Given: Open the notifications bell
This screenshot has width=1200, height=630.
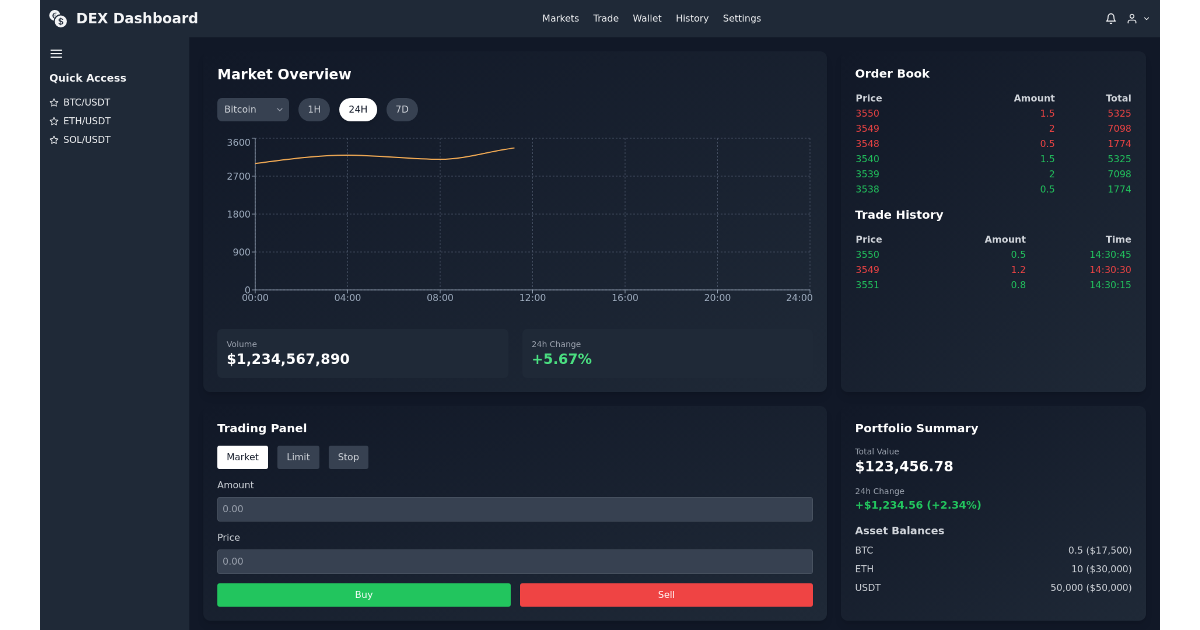Looking at the screenshot, I should (1110, 18).
